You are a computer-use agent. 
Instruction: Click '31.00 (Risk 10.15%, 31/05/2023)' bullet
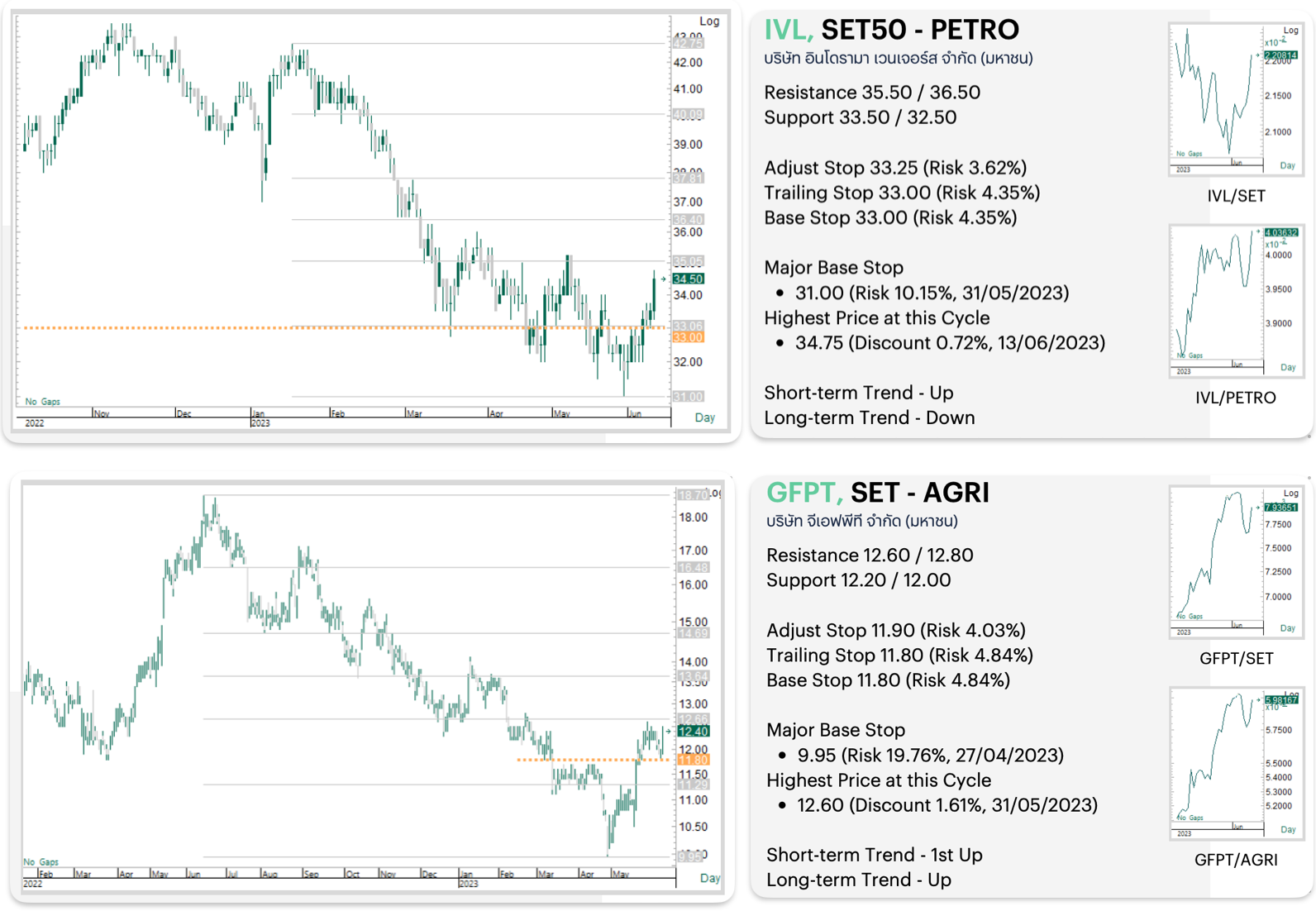[x=932, y=293]
